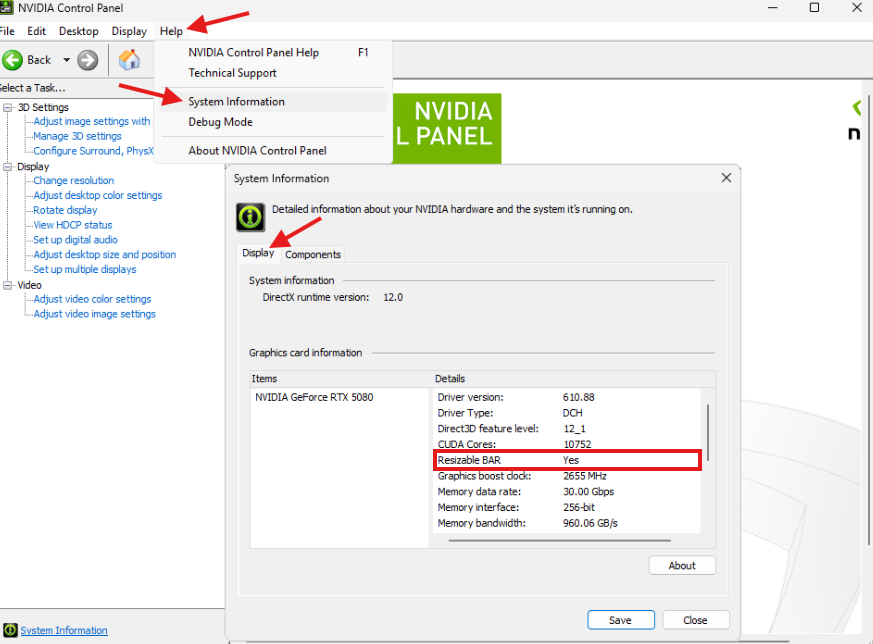
Task: Click the DirectX runtime version value 12.0
Action: click(x=393, y=297)
